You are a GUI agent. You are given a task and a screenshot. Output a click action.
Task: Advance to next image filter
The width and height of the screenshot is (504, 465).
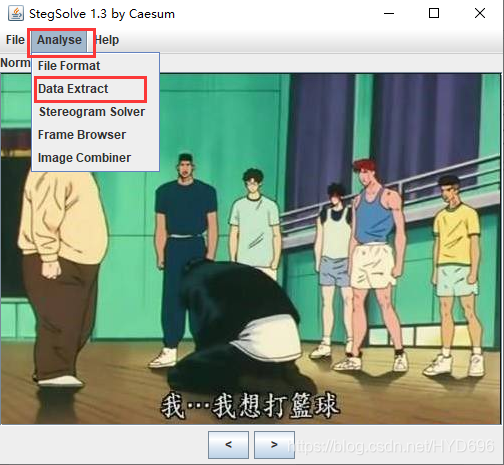(274, 444)
